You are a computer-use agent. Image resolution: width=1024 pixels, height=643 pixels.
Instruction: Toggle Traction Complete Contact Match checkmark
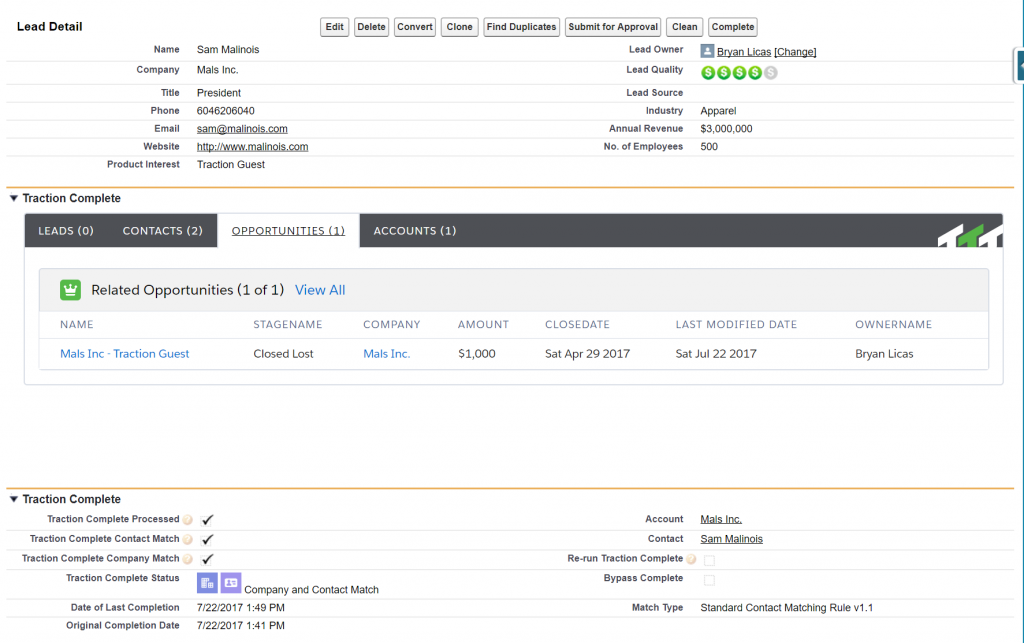[x=207, y=539]
